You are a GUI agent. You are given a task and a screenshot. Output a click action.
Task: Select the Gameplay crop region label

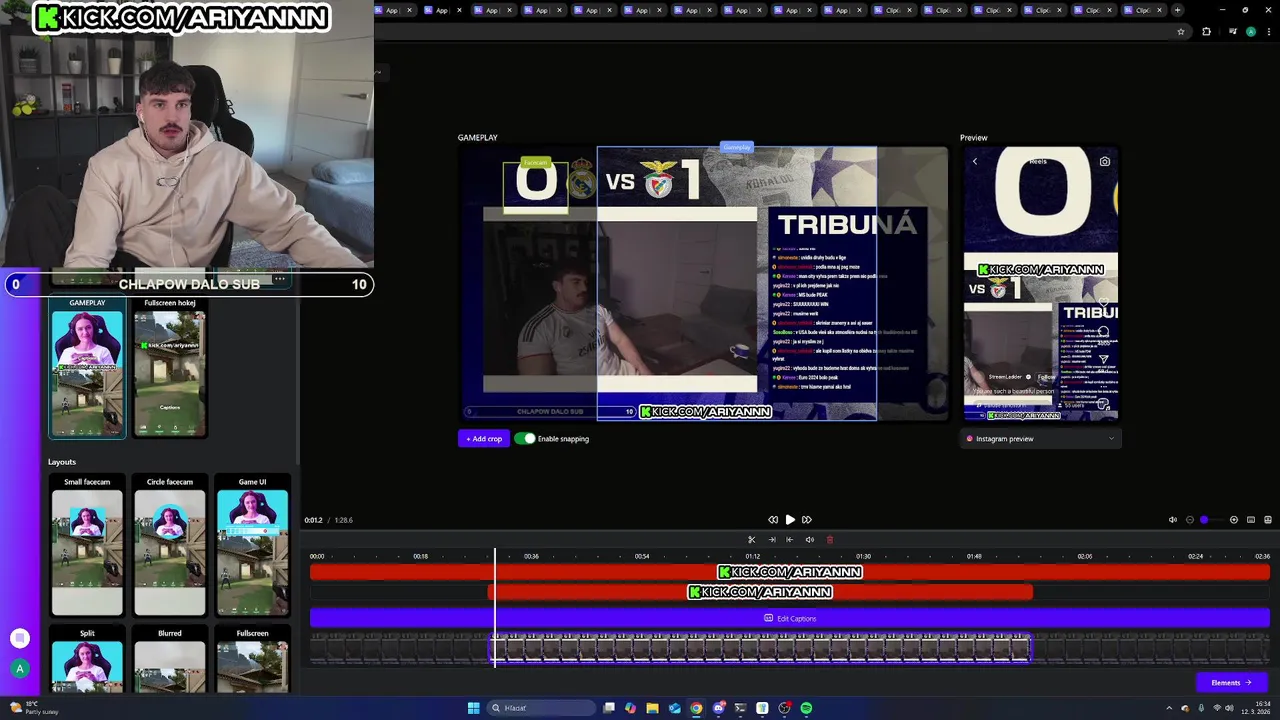pyautogui.click(x=737, y=148)
